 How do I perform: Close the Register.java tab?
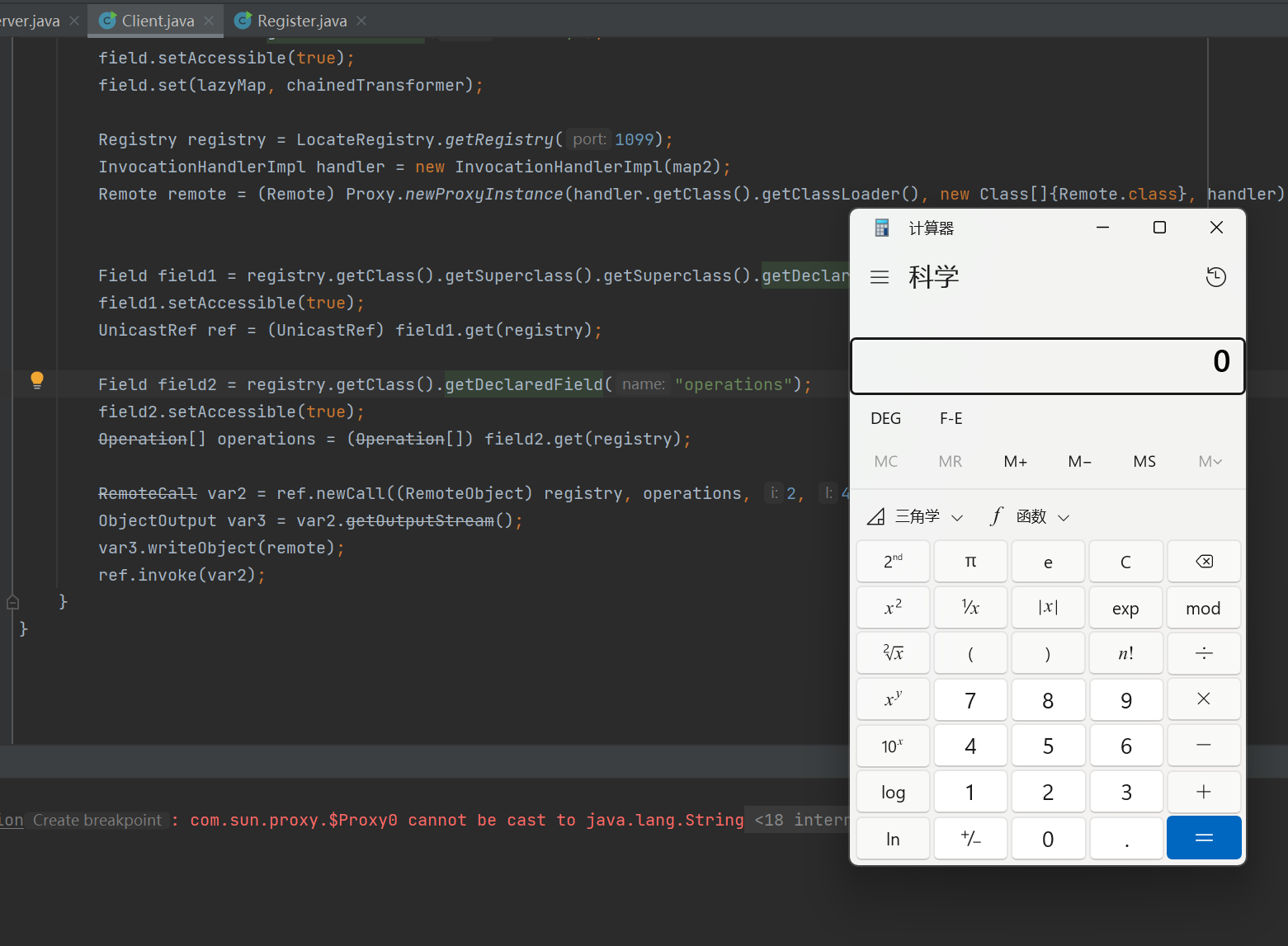361,21
